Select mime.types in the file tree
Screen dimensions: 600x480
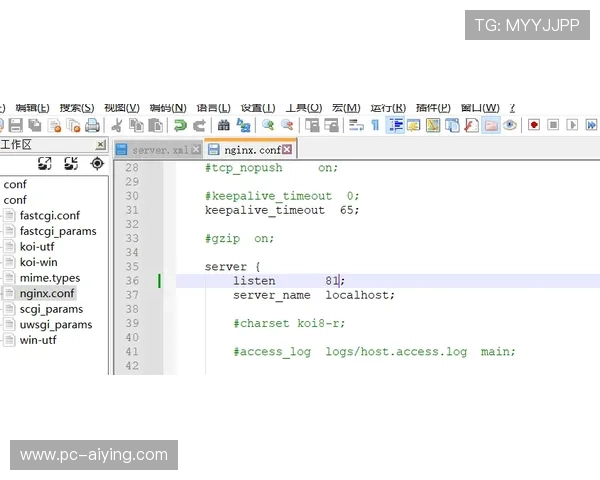[49, 278]
